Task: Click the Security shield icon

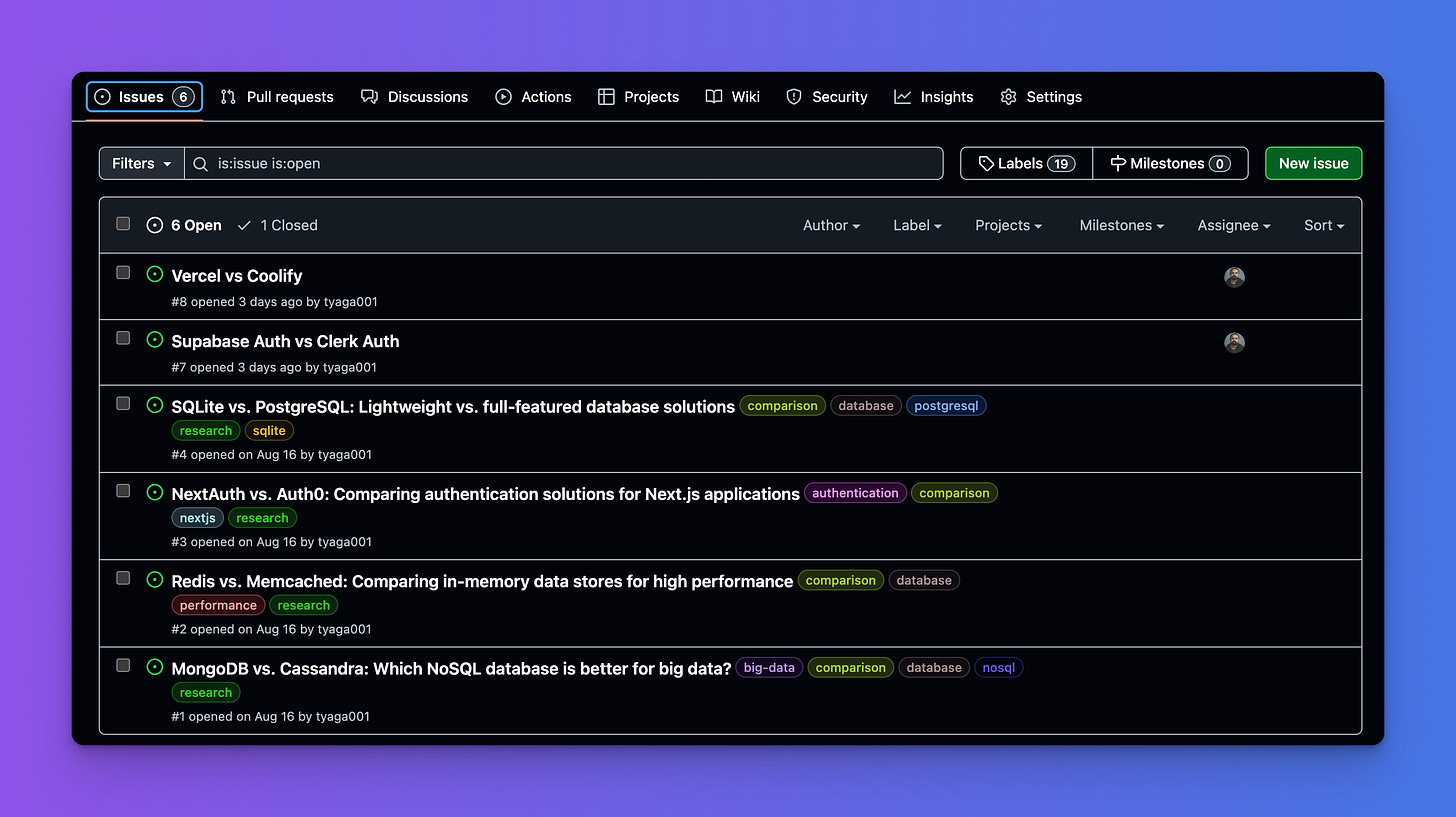Action: click(794, 97)
